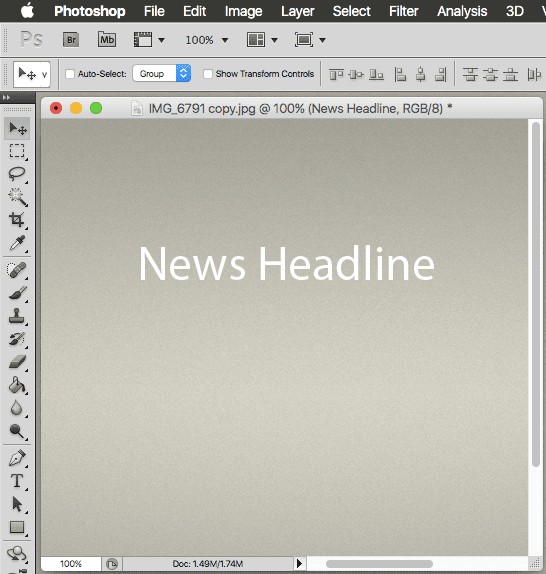Align right edges of layers
This screenshot has width=546, height=574.
(441, 74)
